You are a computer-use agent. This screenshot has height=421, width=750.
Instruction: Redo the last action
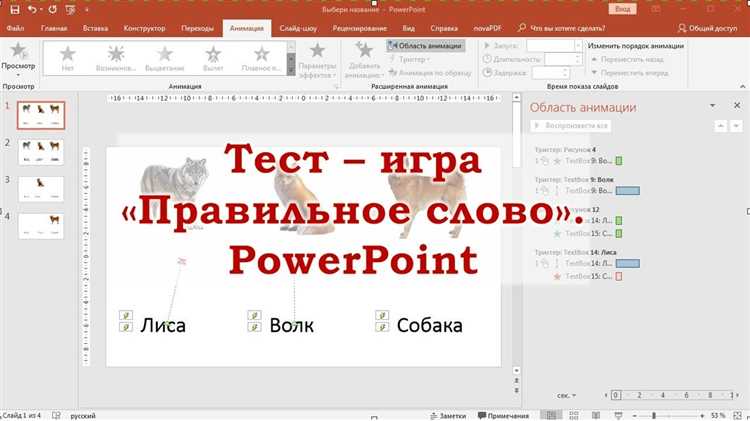52,9
